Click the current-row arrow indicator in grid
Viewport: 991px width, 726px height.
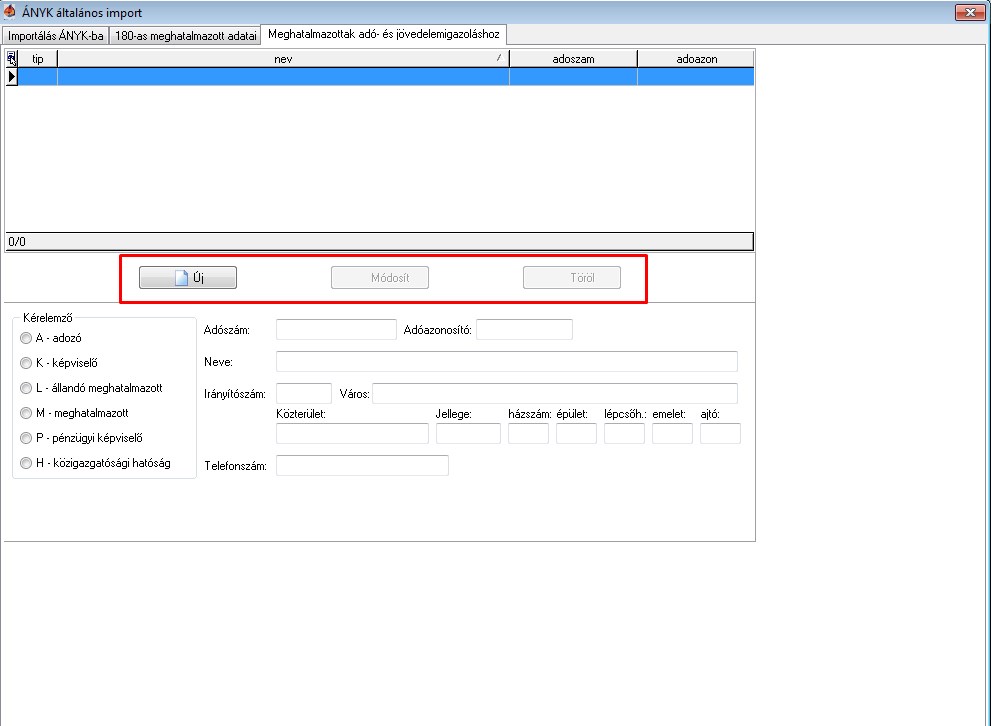point(12,76)
